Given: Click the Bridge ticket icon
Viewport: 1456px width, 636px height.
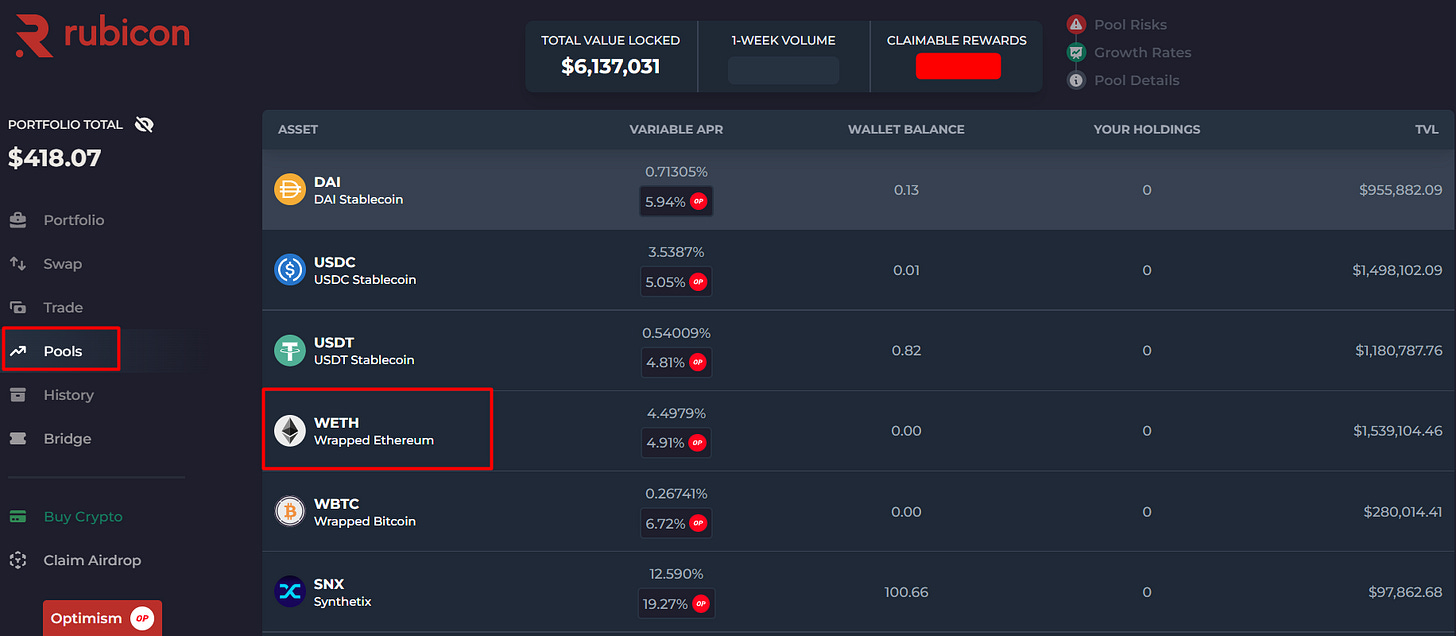Looking at the screenshot, I should 18,439.
